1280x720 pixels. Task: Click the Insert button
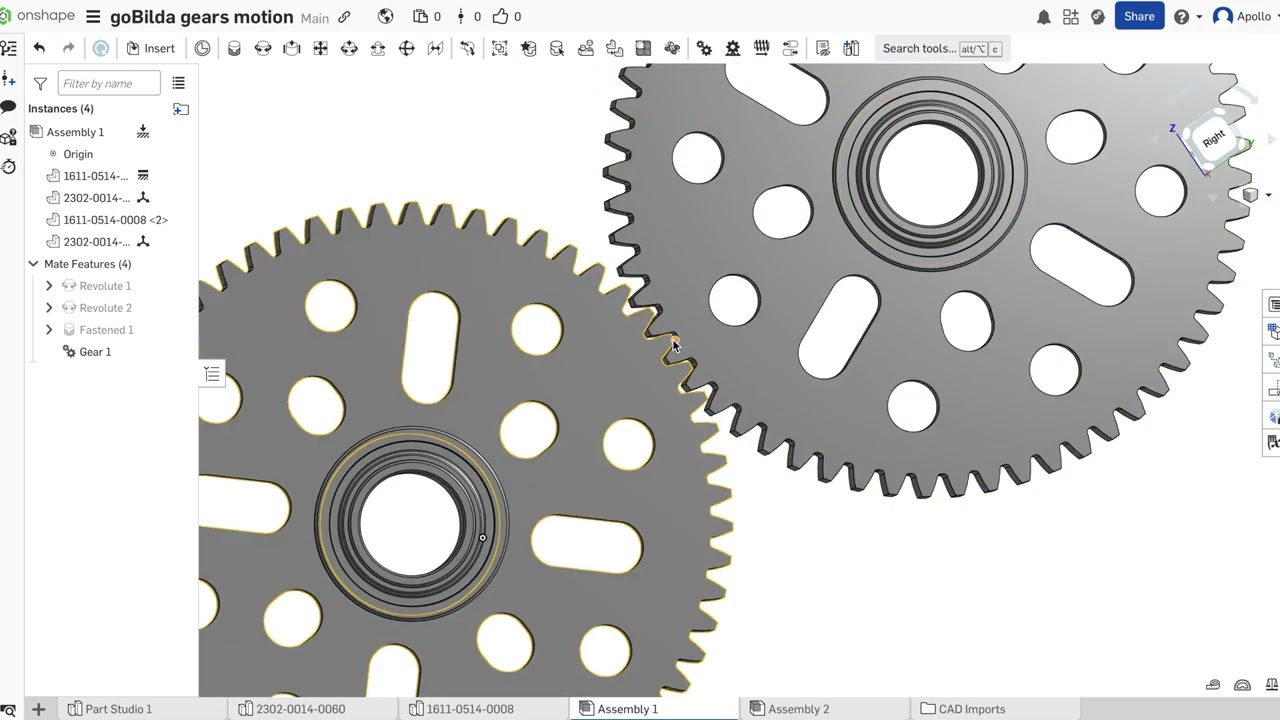150,48
